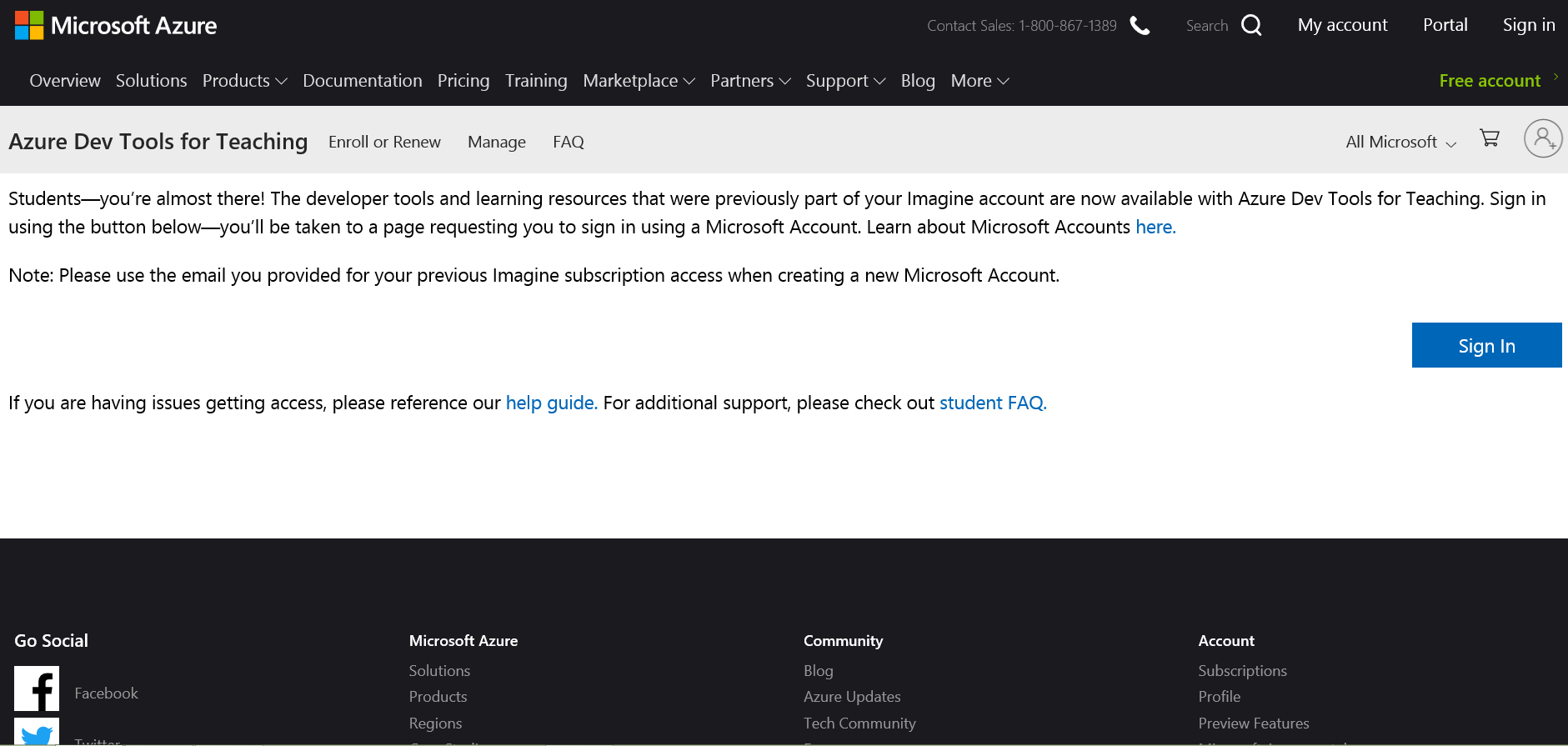Expand the More menu in navigation
This screenshot has height=746, width=1568.
979,81
